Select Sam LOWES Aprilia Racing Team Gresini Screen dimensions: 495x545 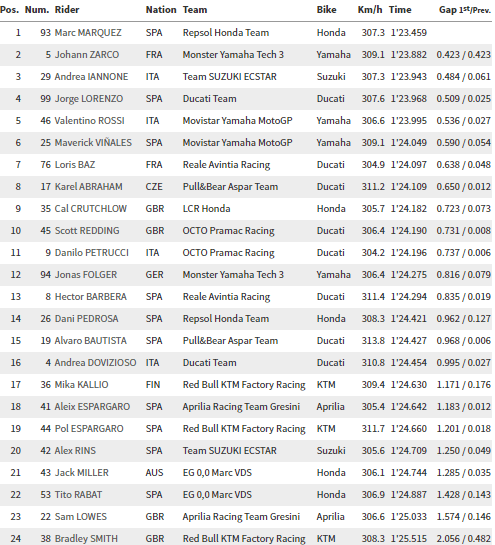pos(241,516)
